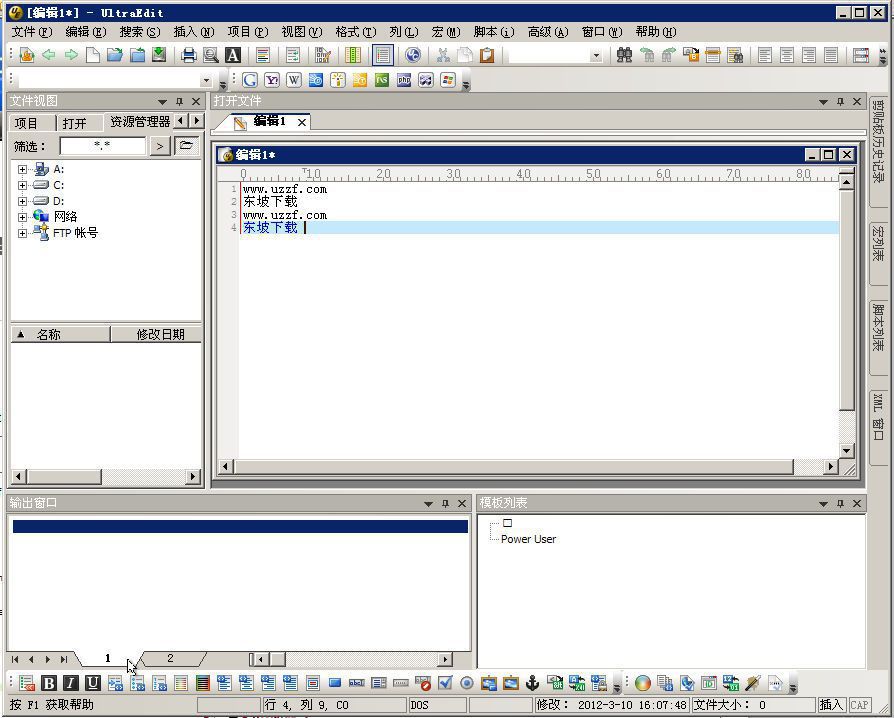This screenshot has width=894, height=718.
Task: Switch to the 项目 tab
Action: (26, 123)
